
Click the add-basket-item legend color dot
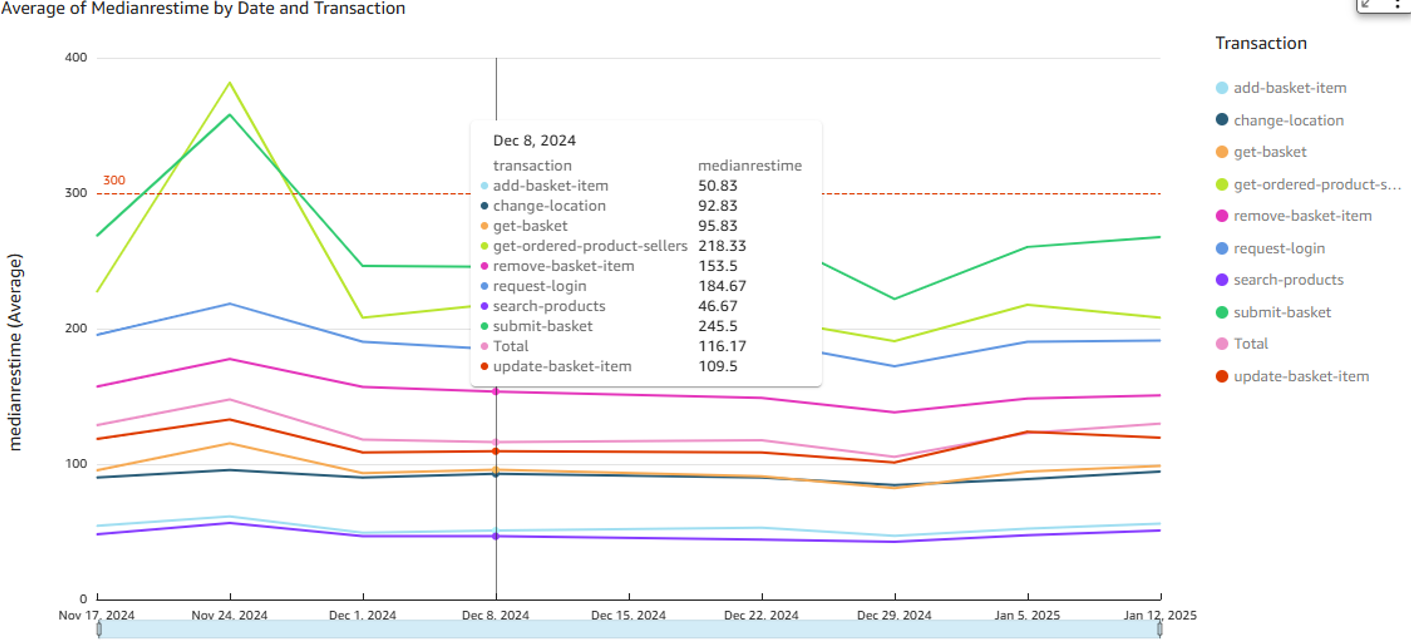coord(1221,88)
